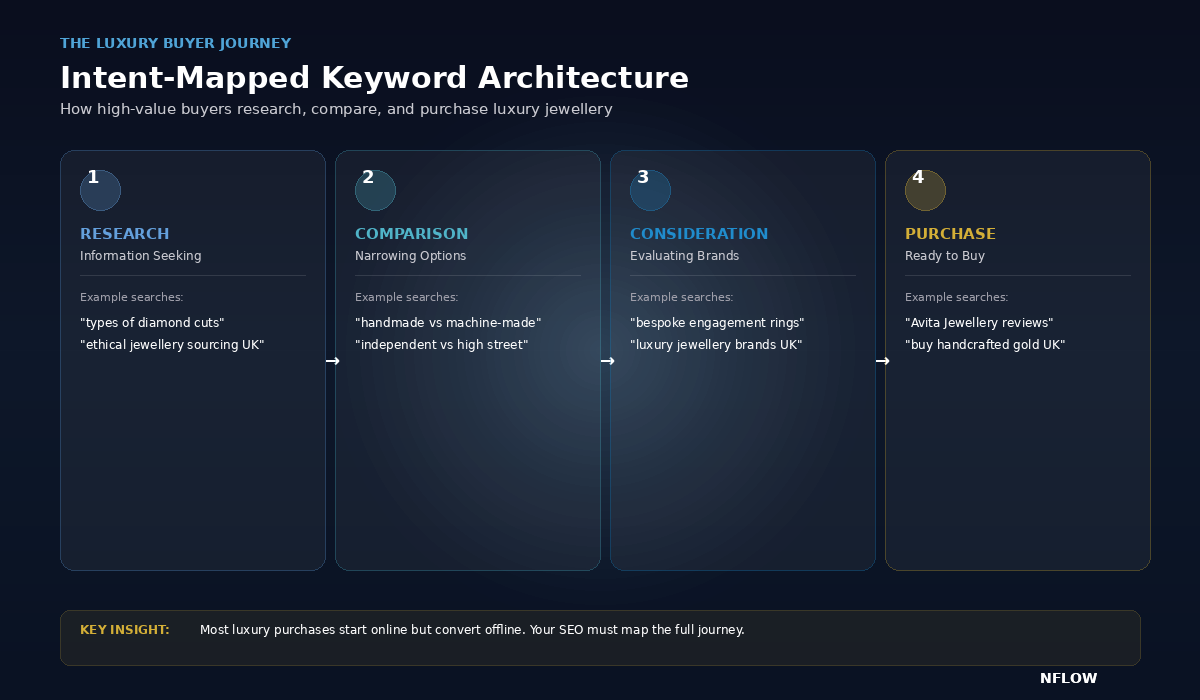Click "independent vs high street" example search

[x=441, y=345]
